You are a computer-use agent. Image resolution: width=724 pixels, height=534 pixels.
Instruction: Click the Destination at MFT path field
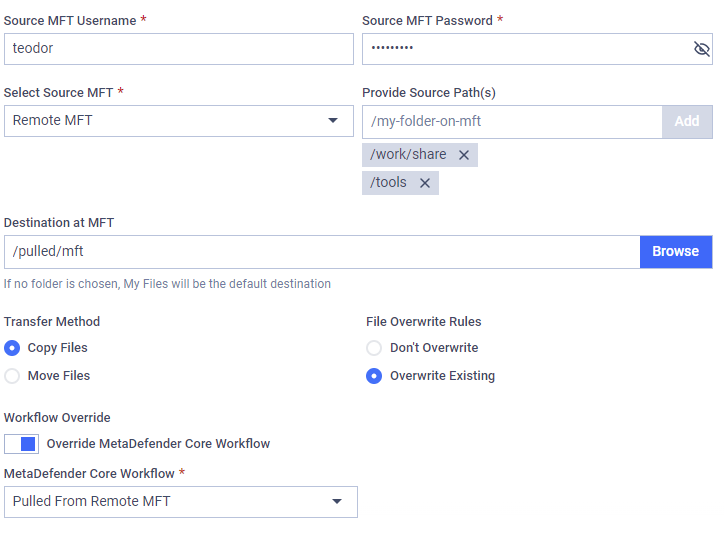pyautogui.click(x=322, y=252)
